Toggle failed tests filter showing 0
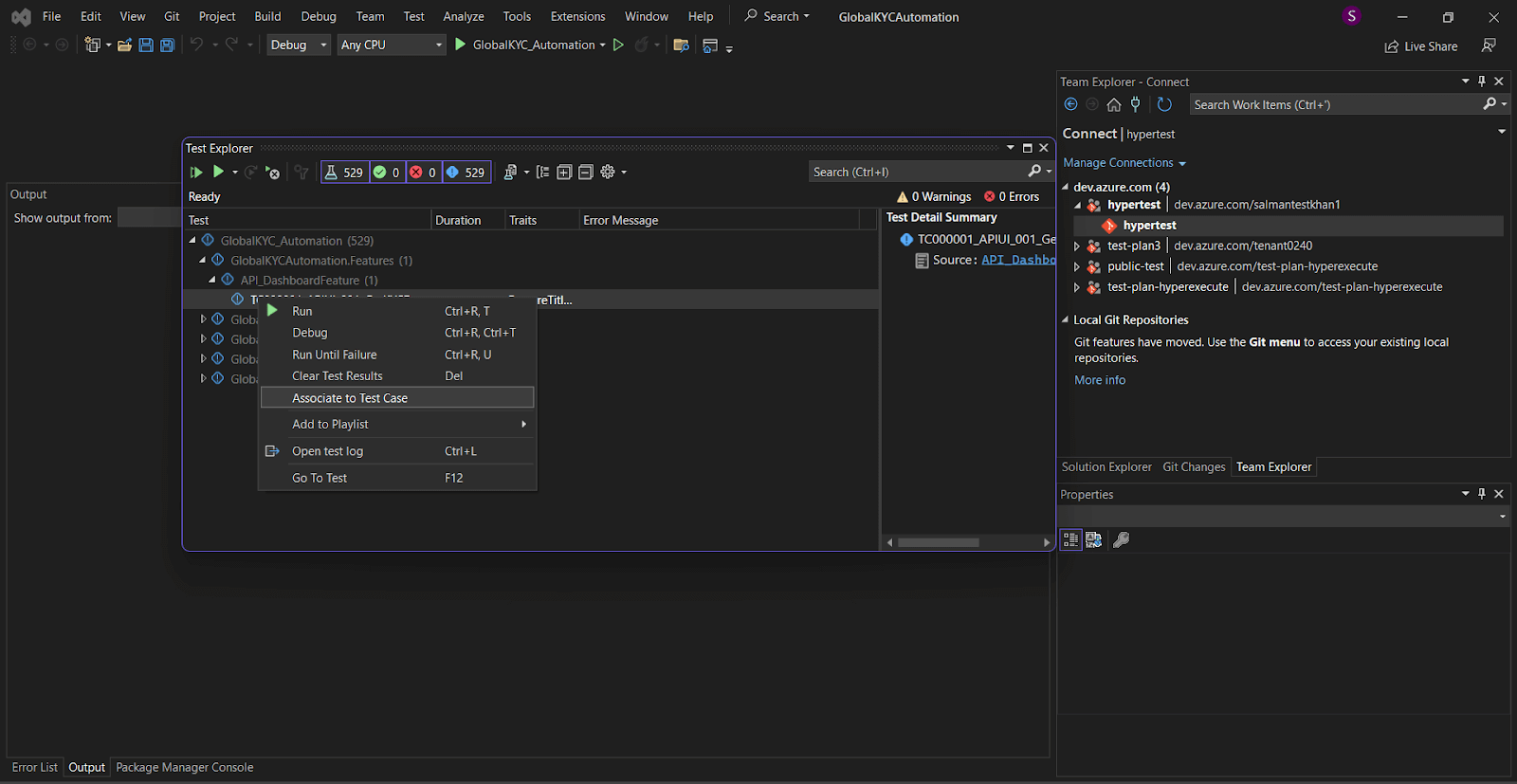This screenshot has width=1517, height=784. click(x=423, y=173)
